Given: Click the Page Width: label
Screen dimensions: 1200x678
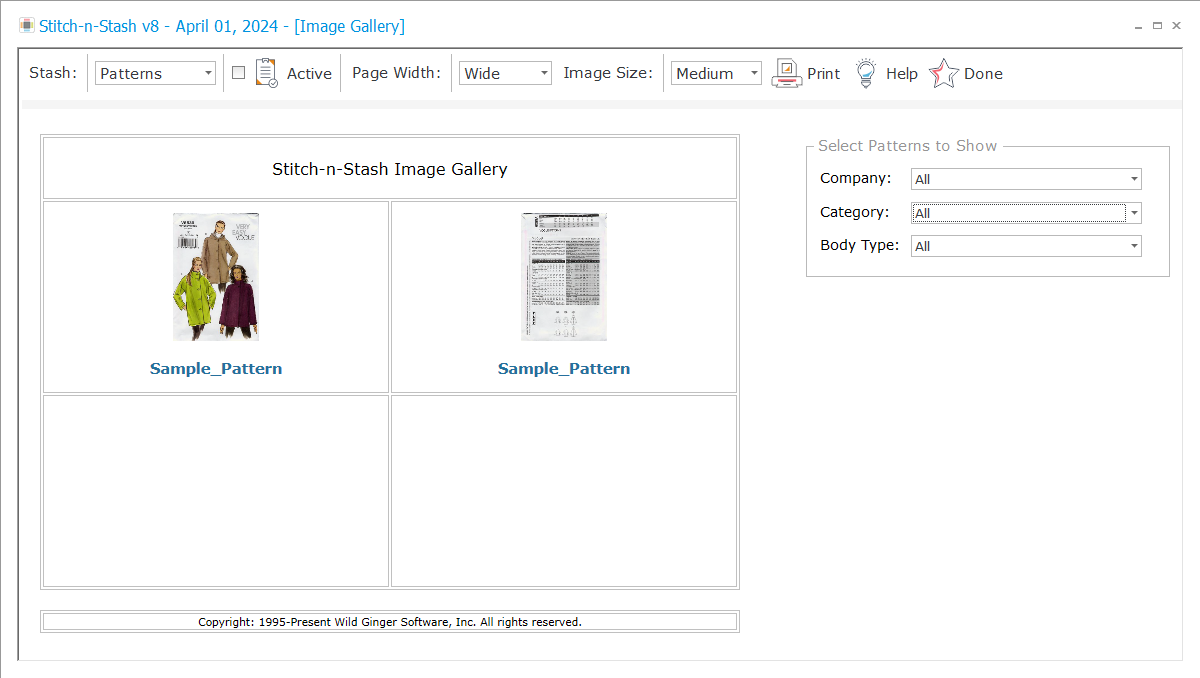Looking at the screenshot, I should tap(396, 73).
